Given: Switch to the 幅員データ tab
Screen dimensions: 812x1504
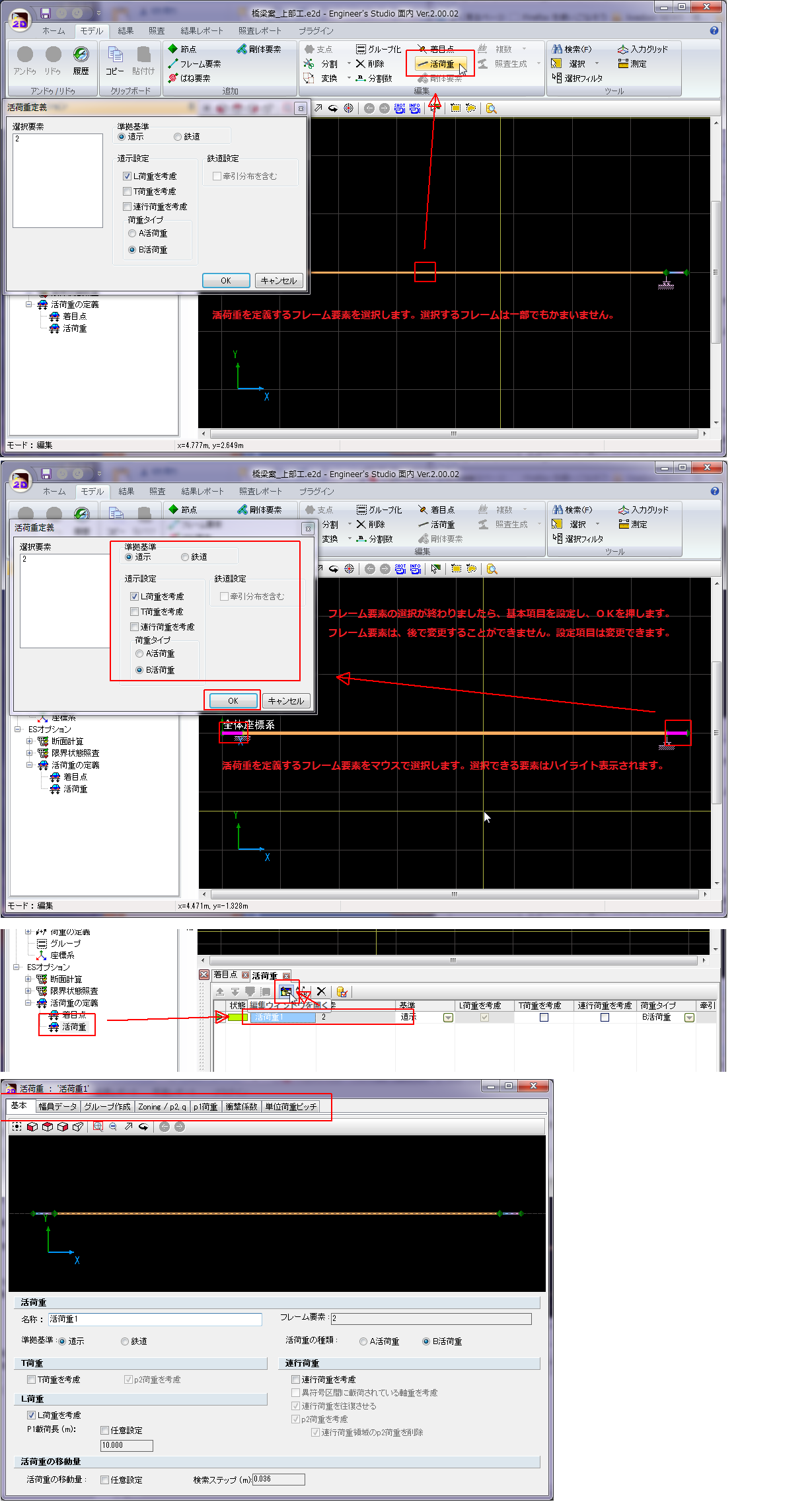Looking at the screenshot, I should tap(57, 1107).
